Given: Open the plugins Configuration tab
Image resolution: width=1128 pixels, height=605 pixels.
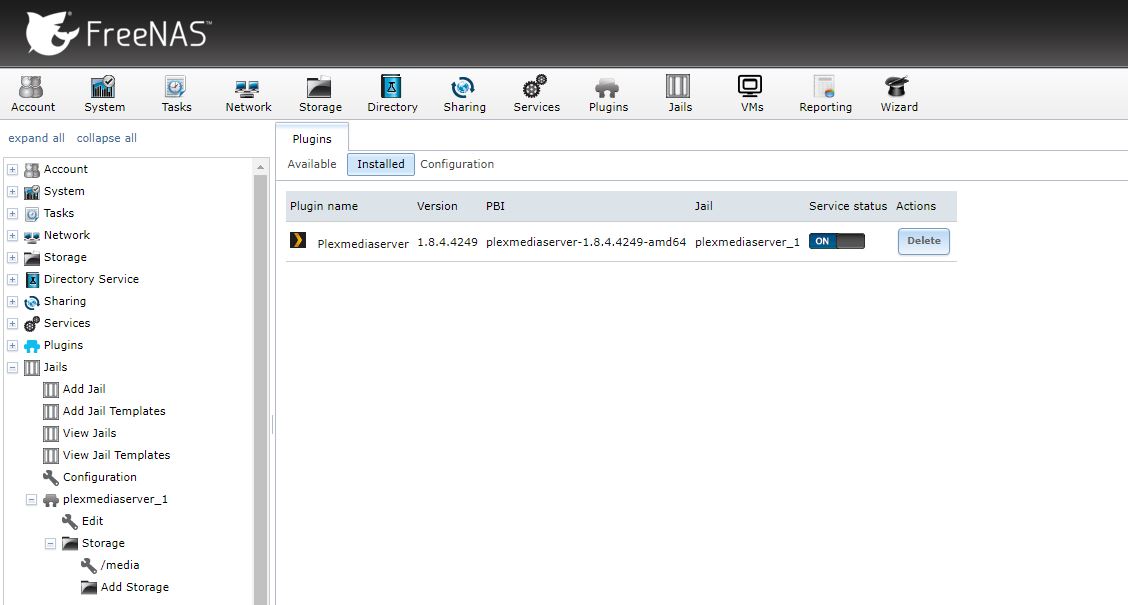Looking at the screenshot, I should 457,164.
